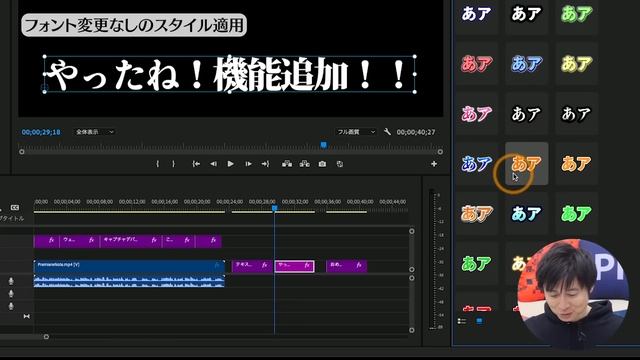Select the Premierenote.mp4 audio waveform clip
Image resolution: width=640 pixels, height=360 pixels.
click(129, 281)
